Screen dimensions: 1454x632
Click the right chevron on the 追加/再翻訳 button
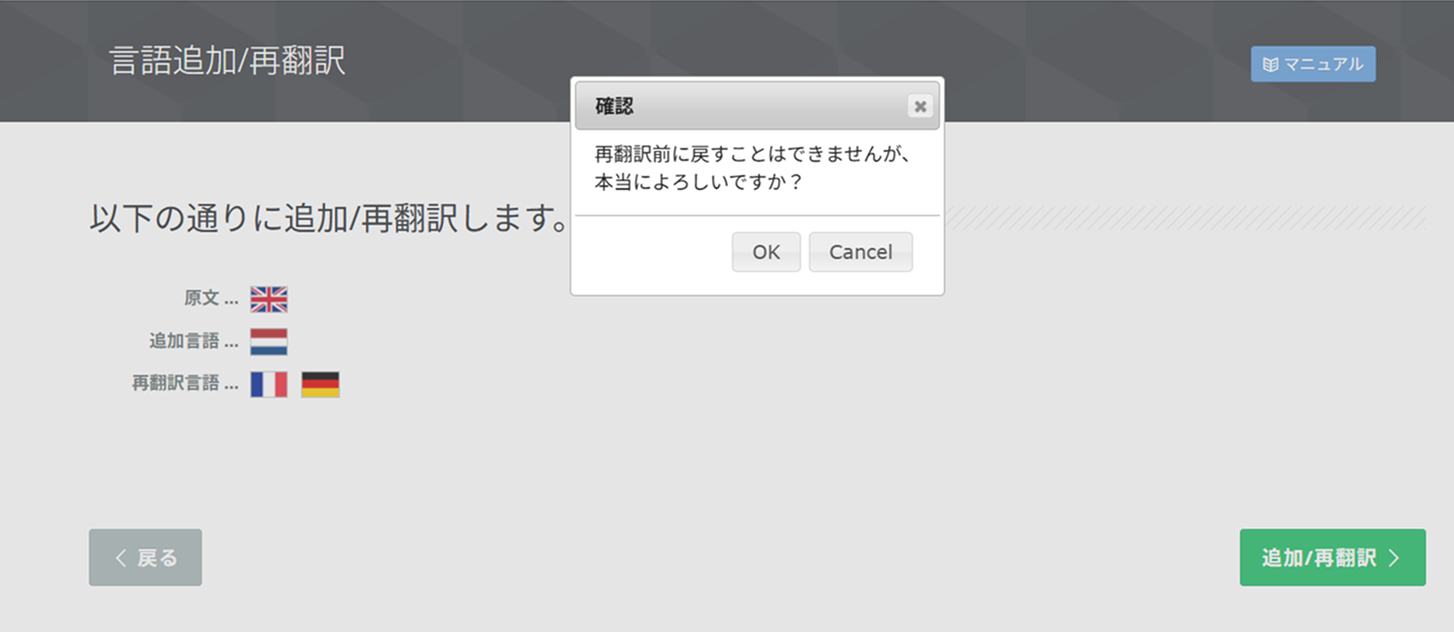tap(1394, 558)
